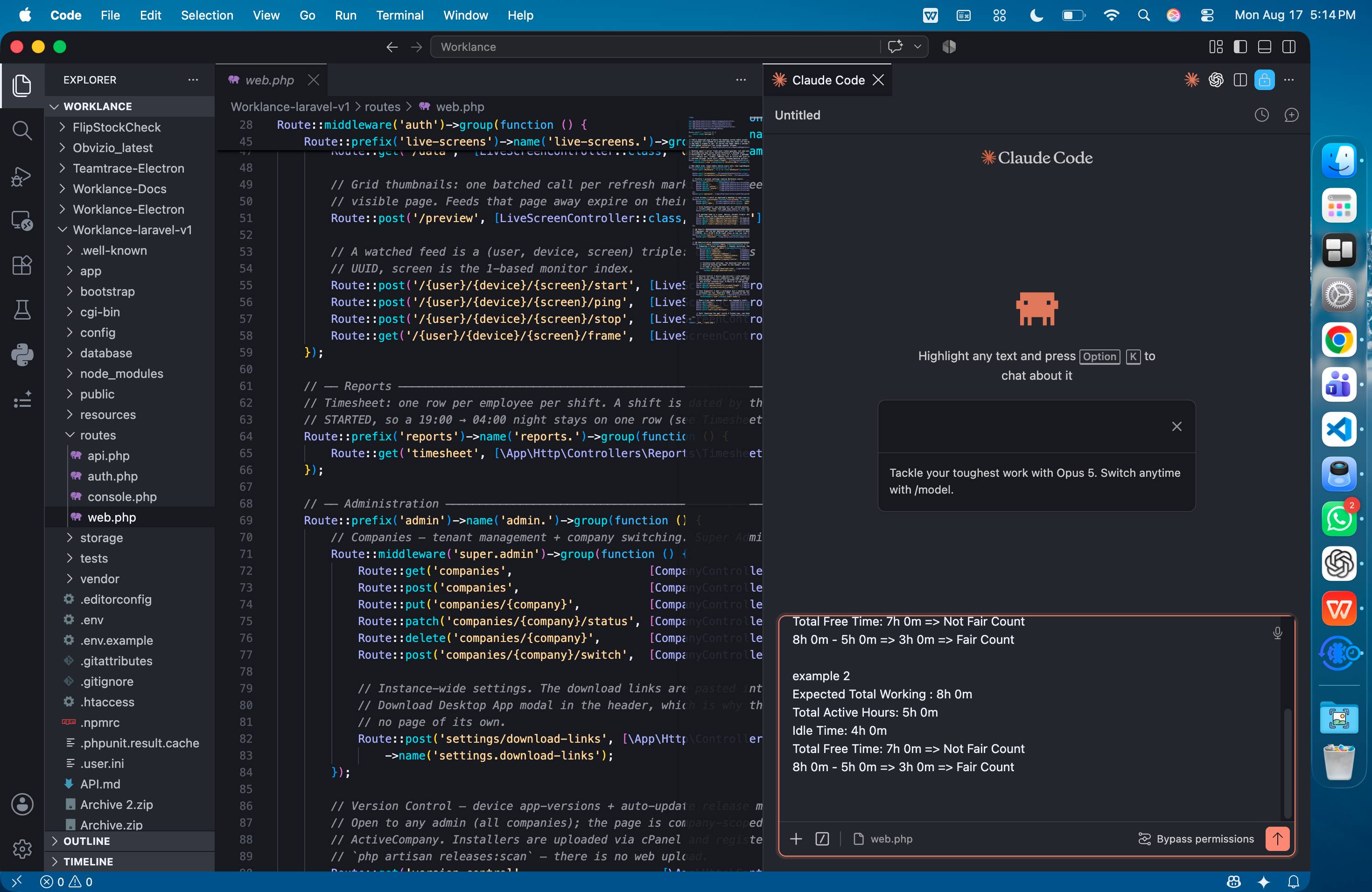Open the Python extension view
Screen dimensions: 1372x892
[x=22, y=355]
